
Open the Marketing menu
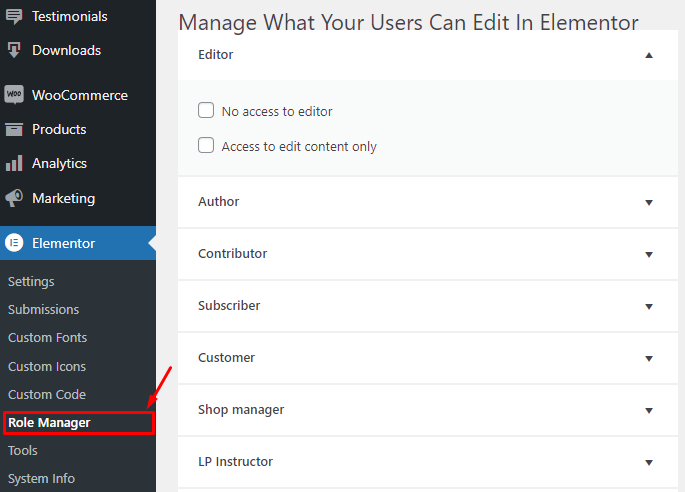coord(63,198)
